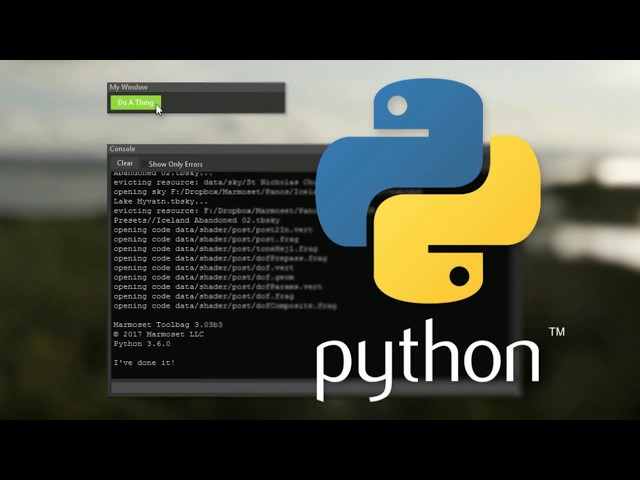
Task: Select the 'I've done it!' console line
Action: click(144, 362)
